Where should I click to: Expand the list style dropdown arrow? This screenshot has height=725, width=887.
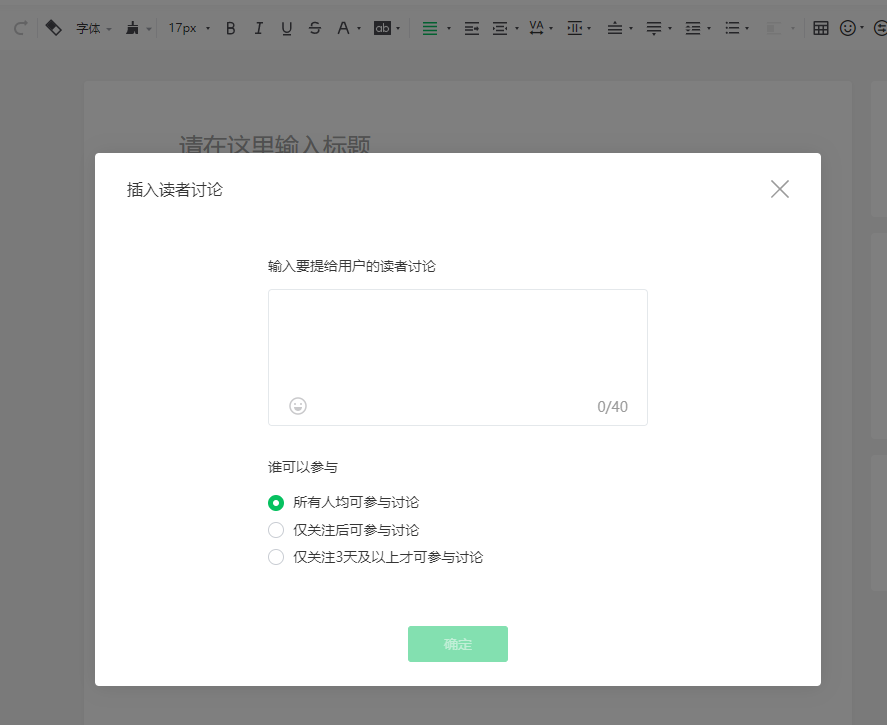747,28
